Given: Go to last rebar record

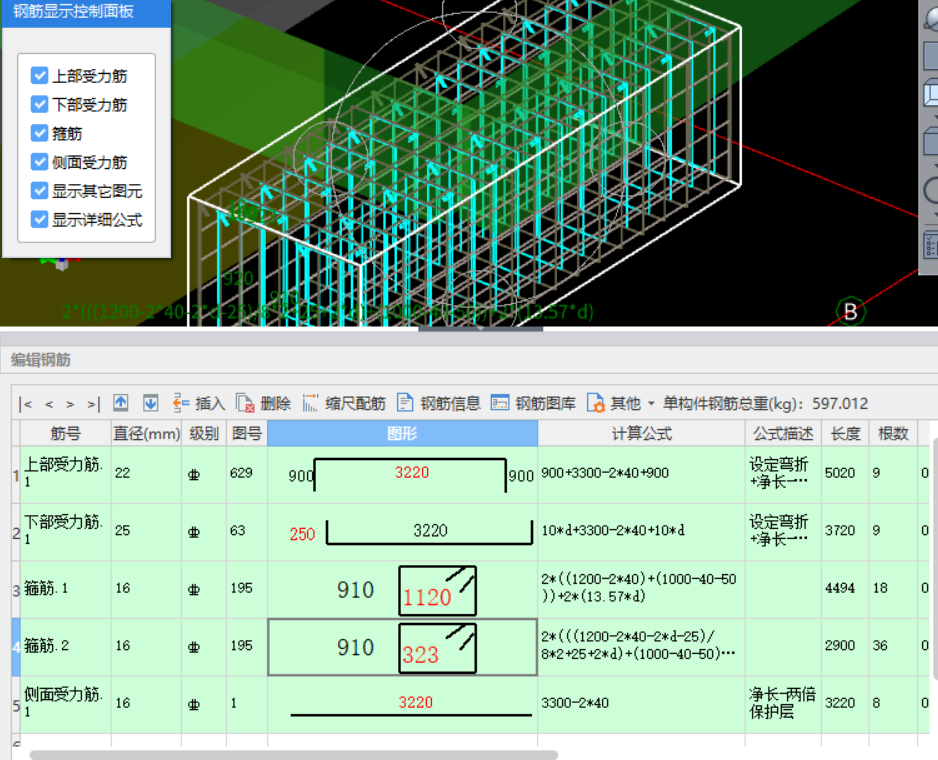Looking at the screenshot, I should click(93, 405).
